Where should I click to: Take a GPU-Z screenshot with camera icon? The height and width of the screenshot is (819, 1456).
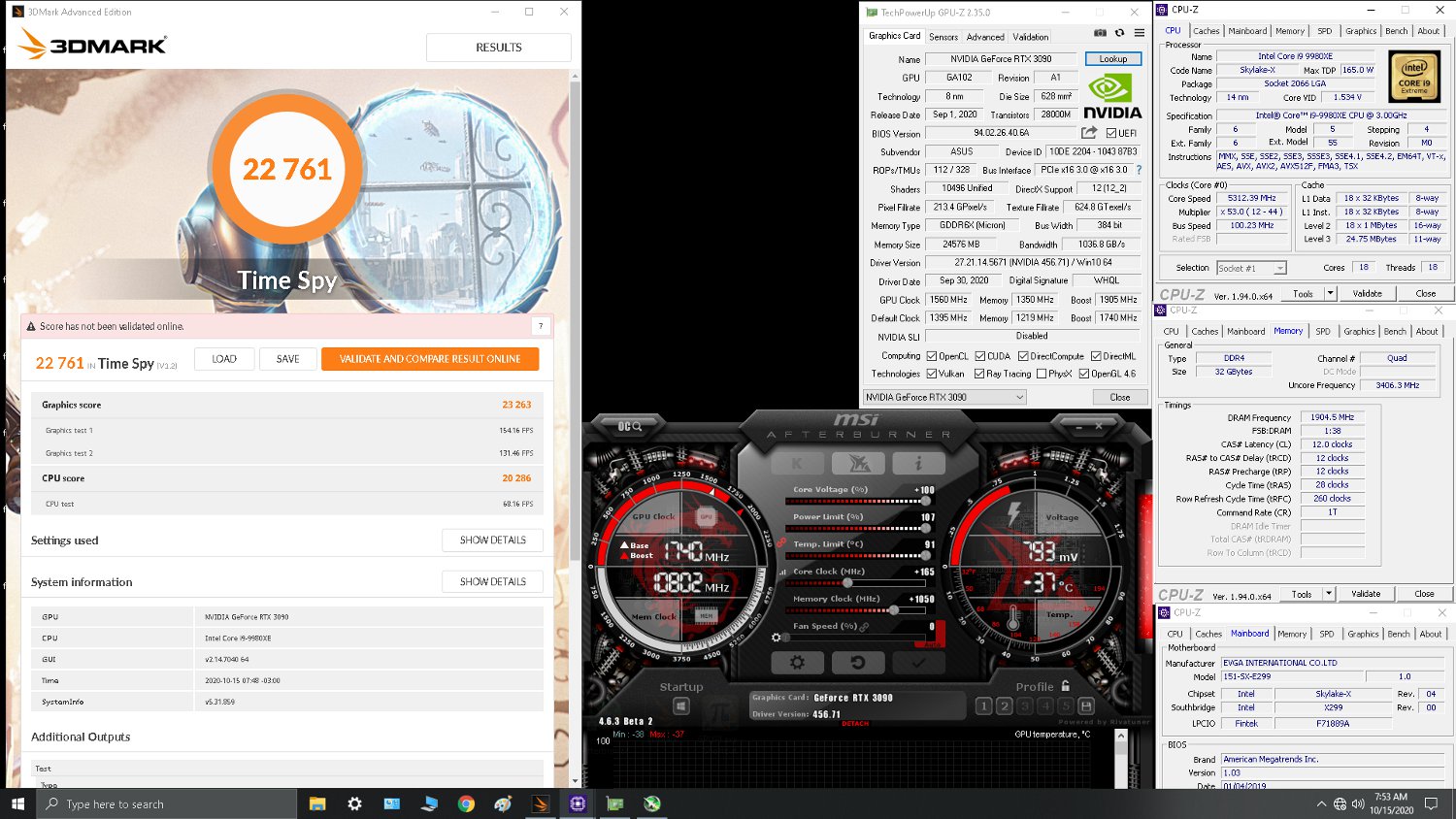click(x=1100, y=33)
